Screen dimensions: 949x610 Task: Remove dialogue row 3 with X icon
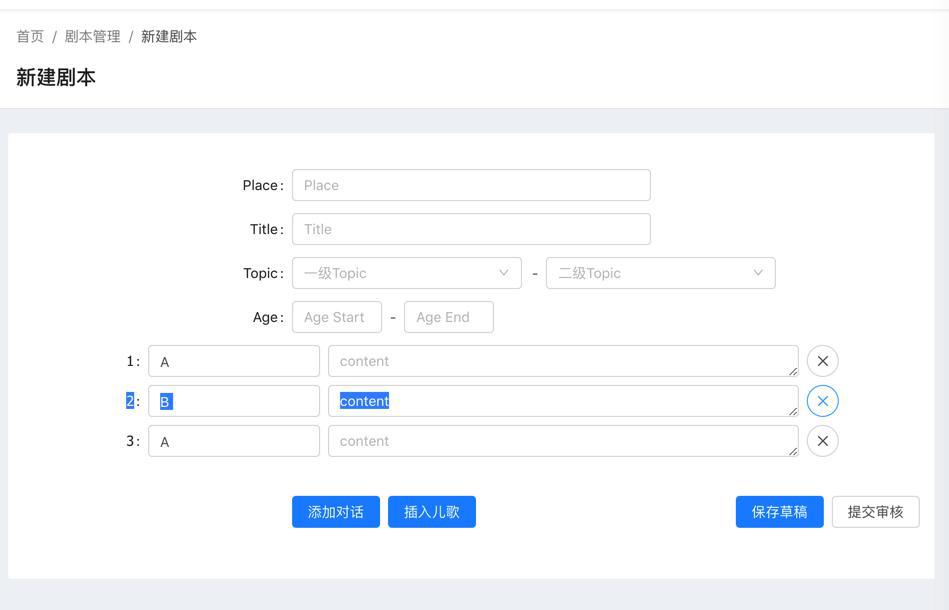pyautogui.click(x=822, y=441)
